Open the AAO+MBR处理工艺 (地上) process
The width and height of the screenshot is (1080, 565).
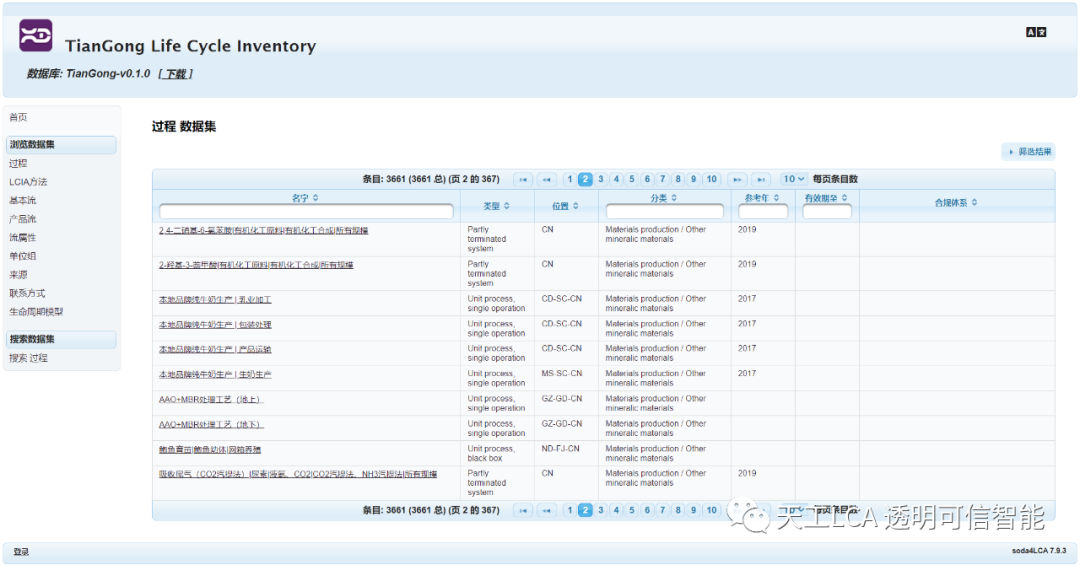tap(211, 400)
